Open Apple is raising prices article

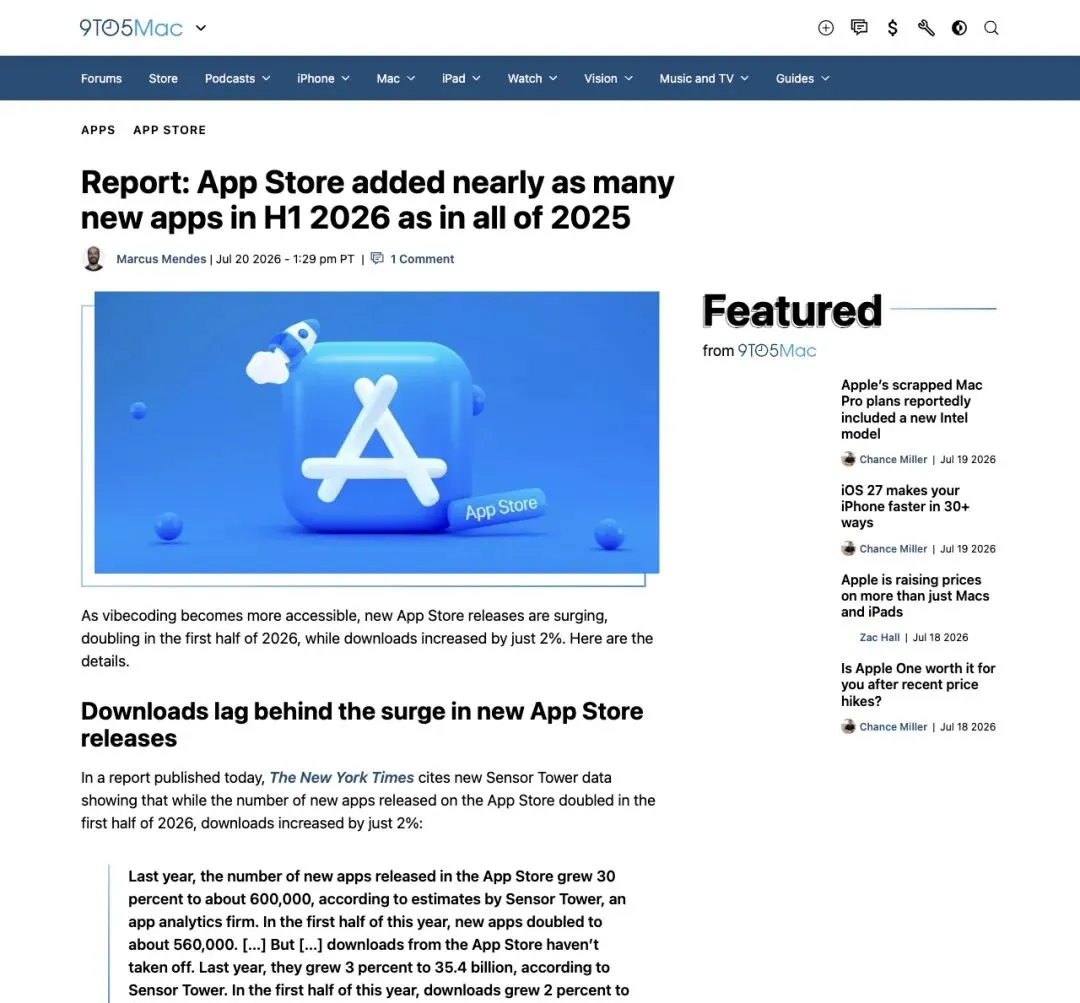coord(915,596)
